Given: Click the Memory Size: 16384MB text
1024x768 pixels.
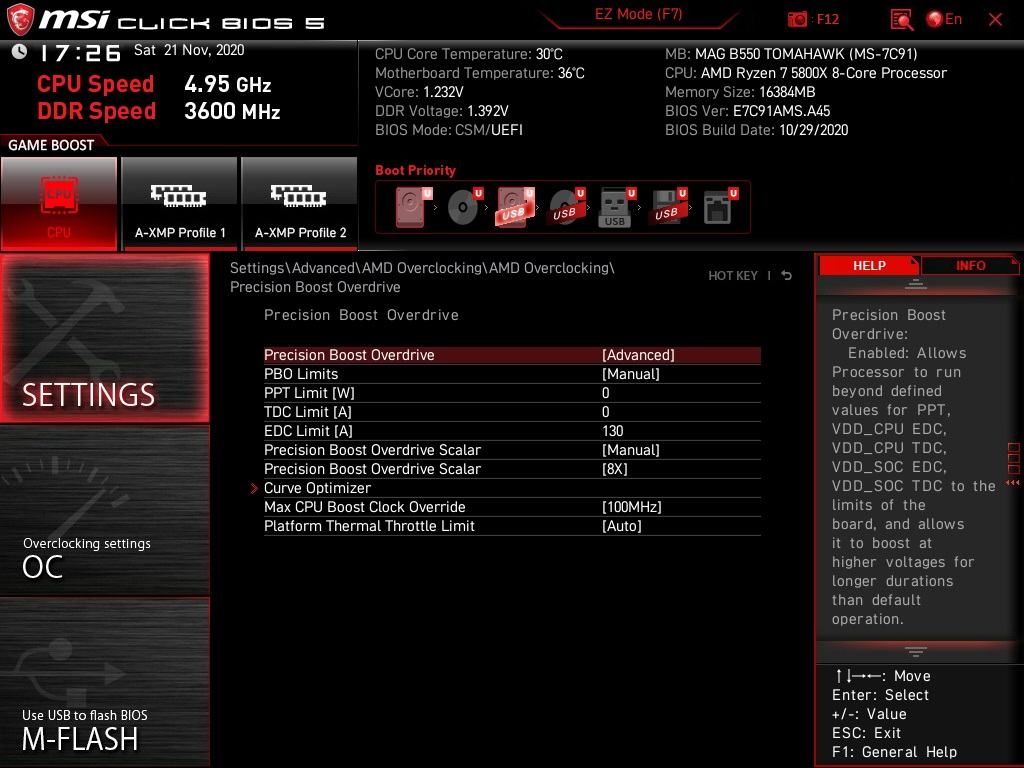Looking at the screenshot, I should [740, 91].
